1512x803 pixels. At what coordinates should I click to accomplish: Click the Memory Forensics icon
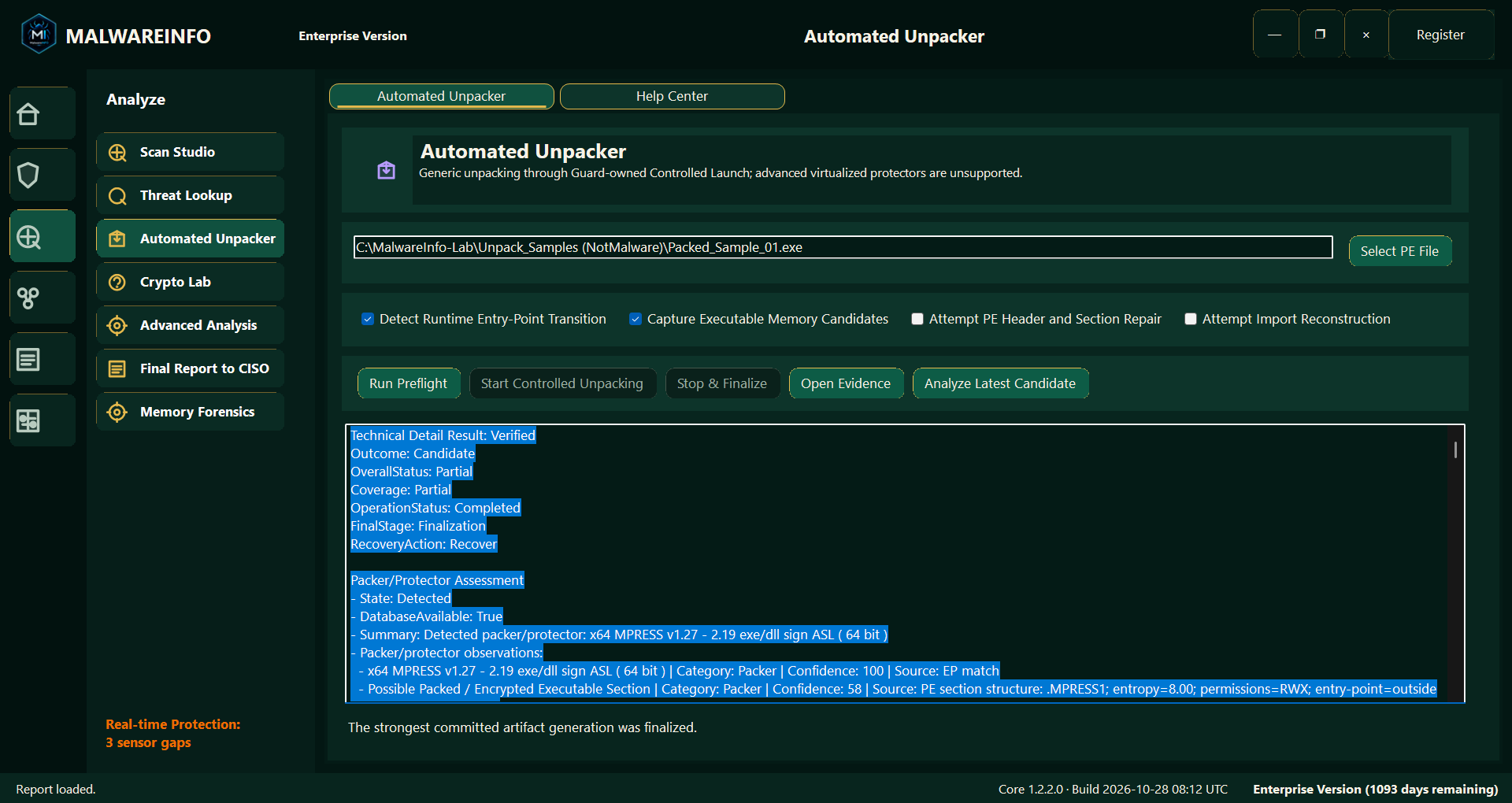pyautogui.click(x=117, y=412)
